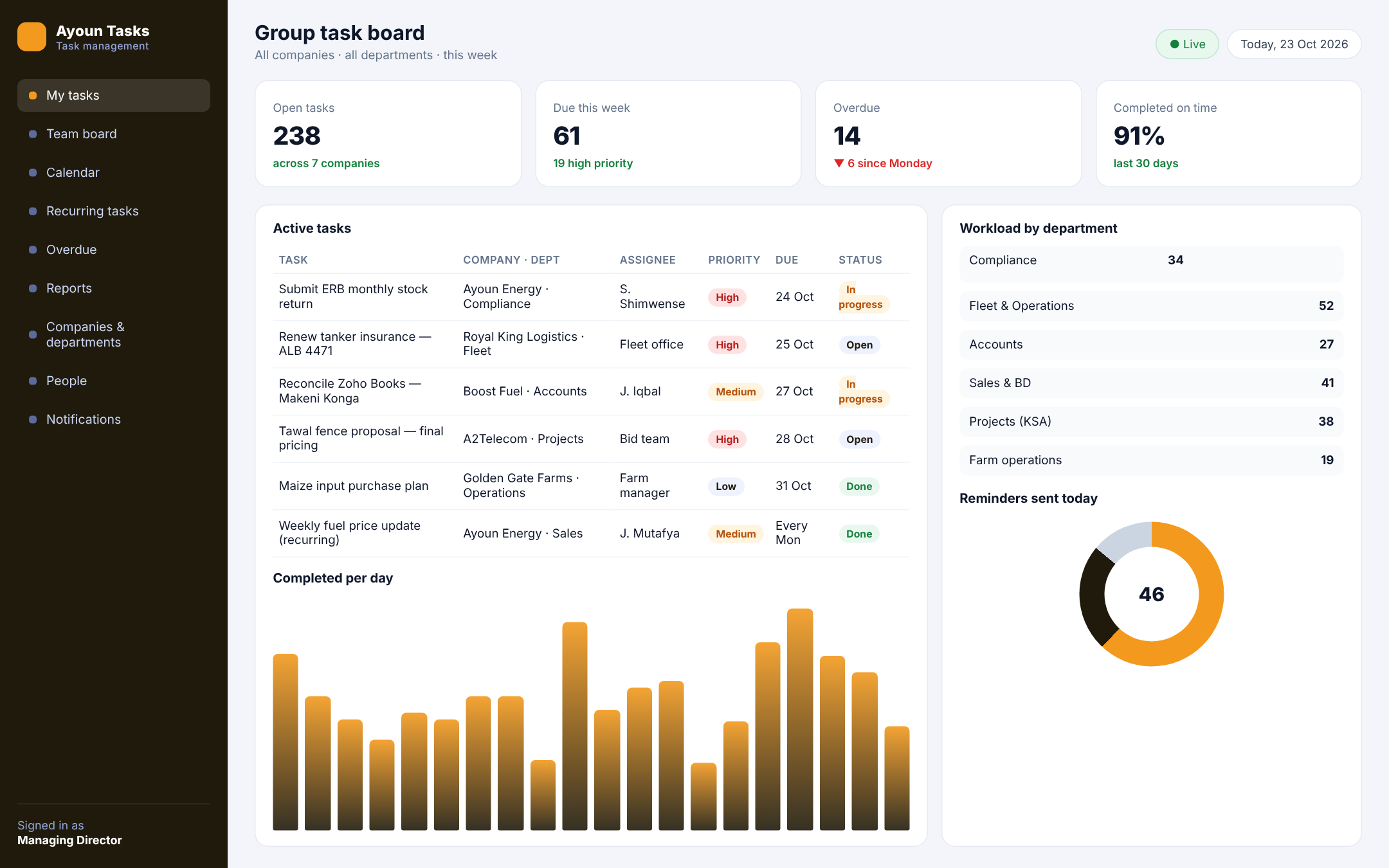The image size is (1389, 868).
Task: Click Done status on fuel price row
Action: coord(859,534)
